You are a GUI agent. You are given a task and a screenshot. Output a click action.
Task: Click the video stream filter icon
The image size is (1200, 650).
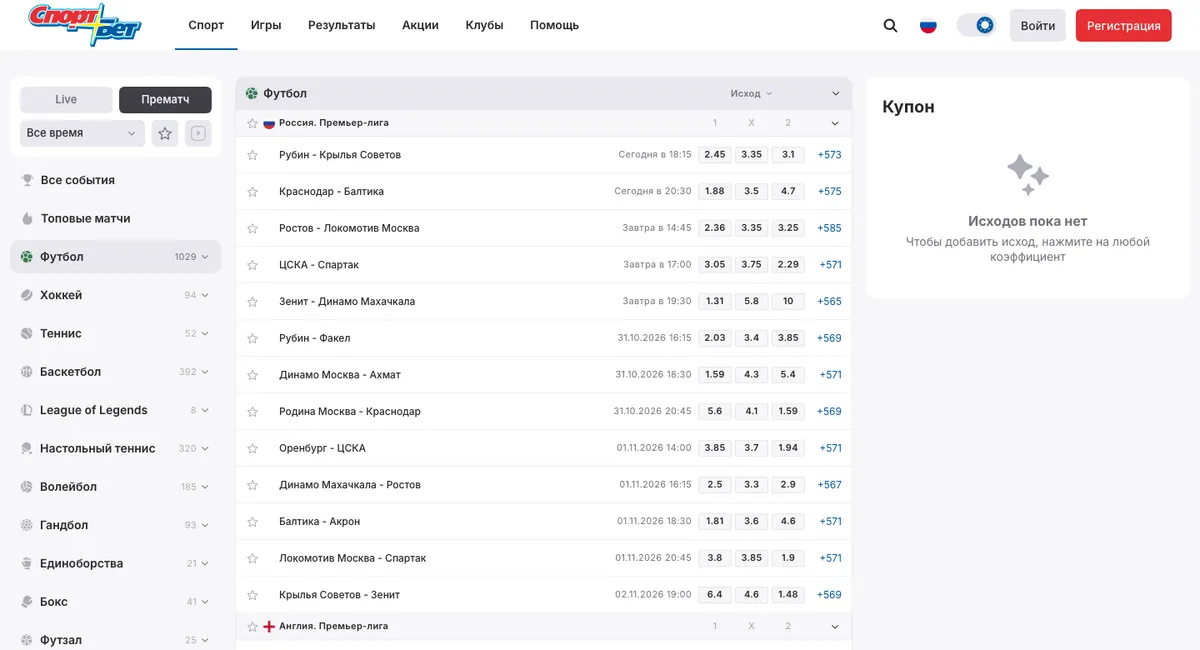(198, 133)
